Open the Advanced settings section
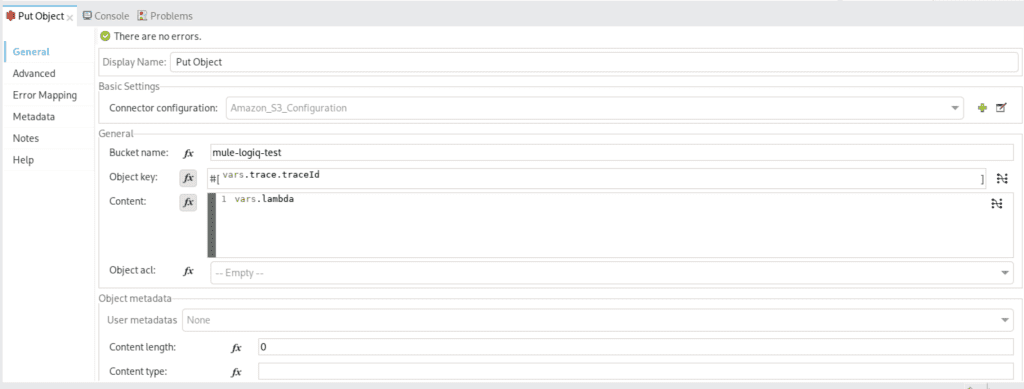The image size is (1024, 389). coord(34,73)
